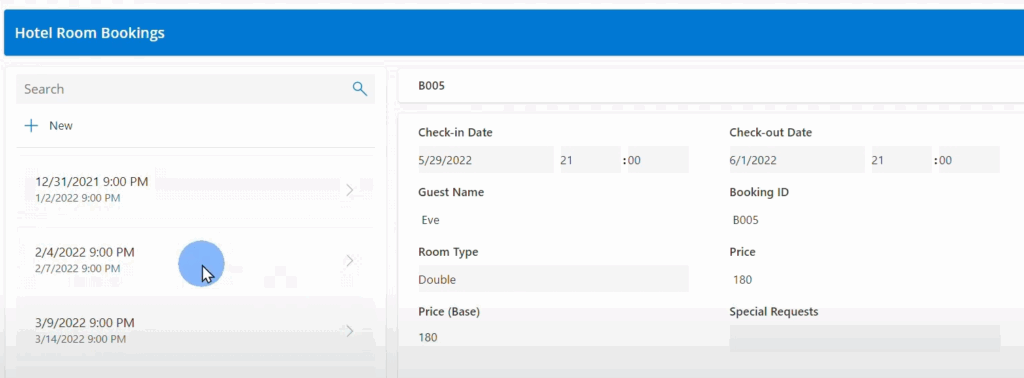The image size is (1024, 378).
Task: Open the Check-out hour dropdown 21
Action: pos(901,160)
